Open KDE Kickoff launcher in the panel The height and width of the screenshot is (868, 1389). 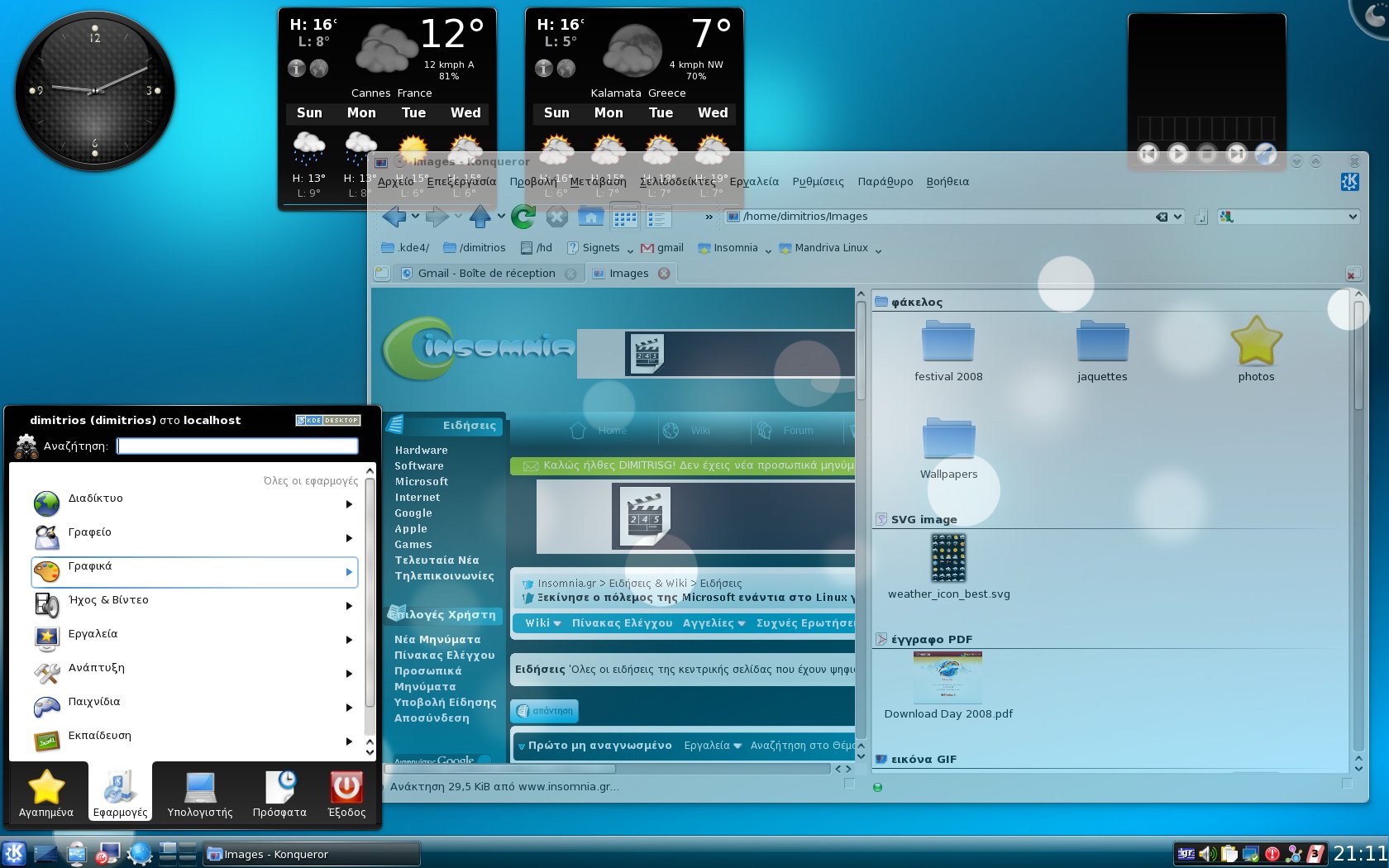(14, 853)
